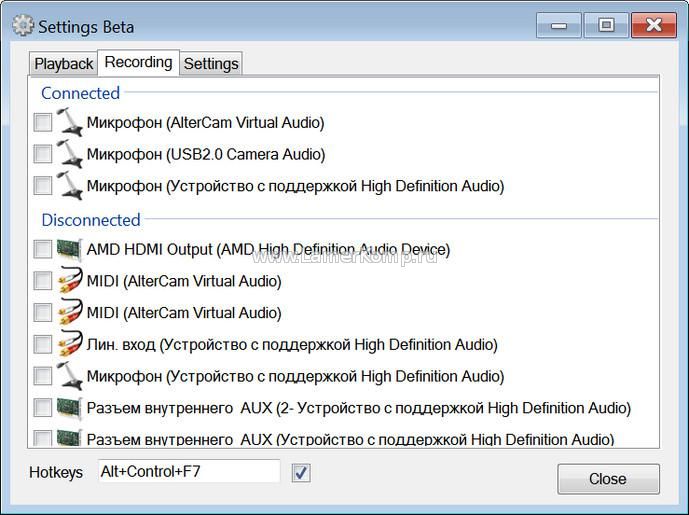The image size is (689, 515).
Task: Enable the Микрофон (AlterCam Virtual Audio) checkbox
Action: tap(43, 122)
